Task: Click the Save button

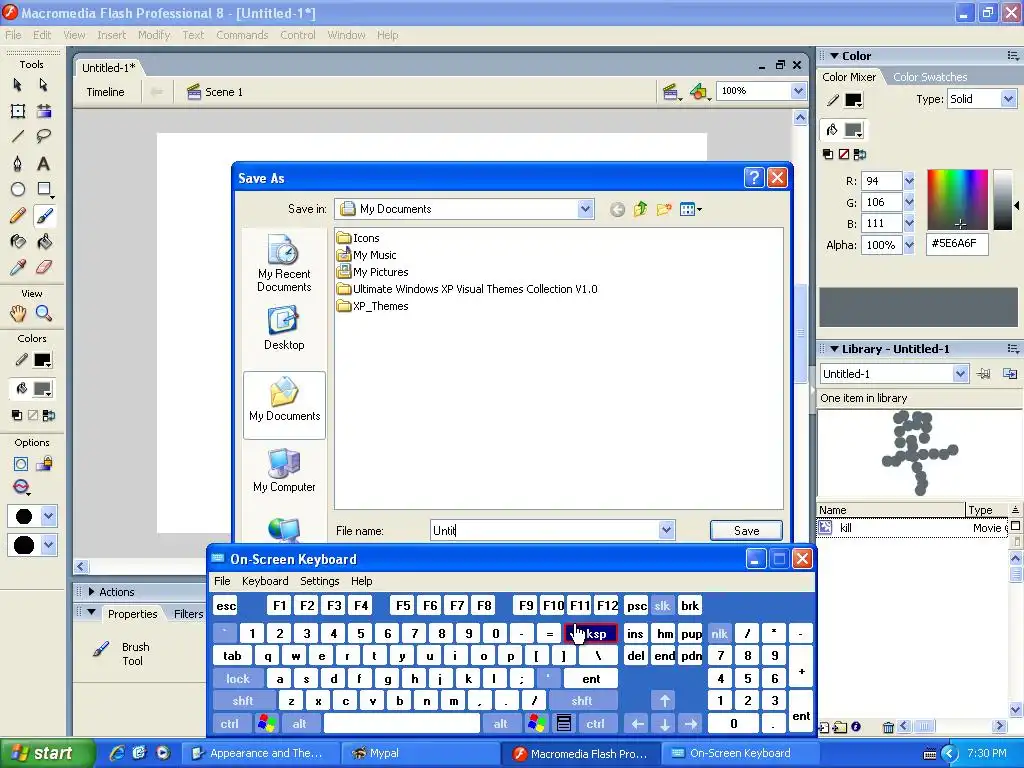Action: 746,530
